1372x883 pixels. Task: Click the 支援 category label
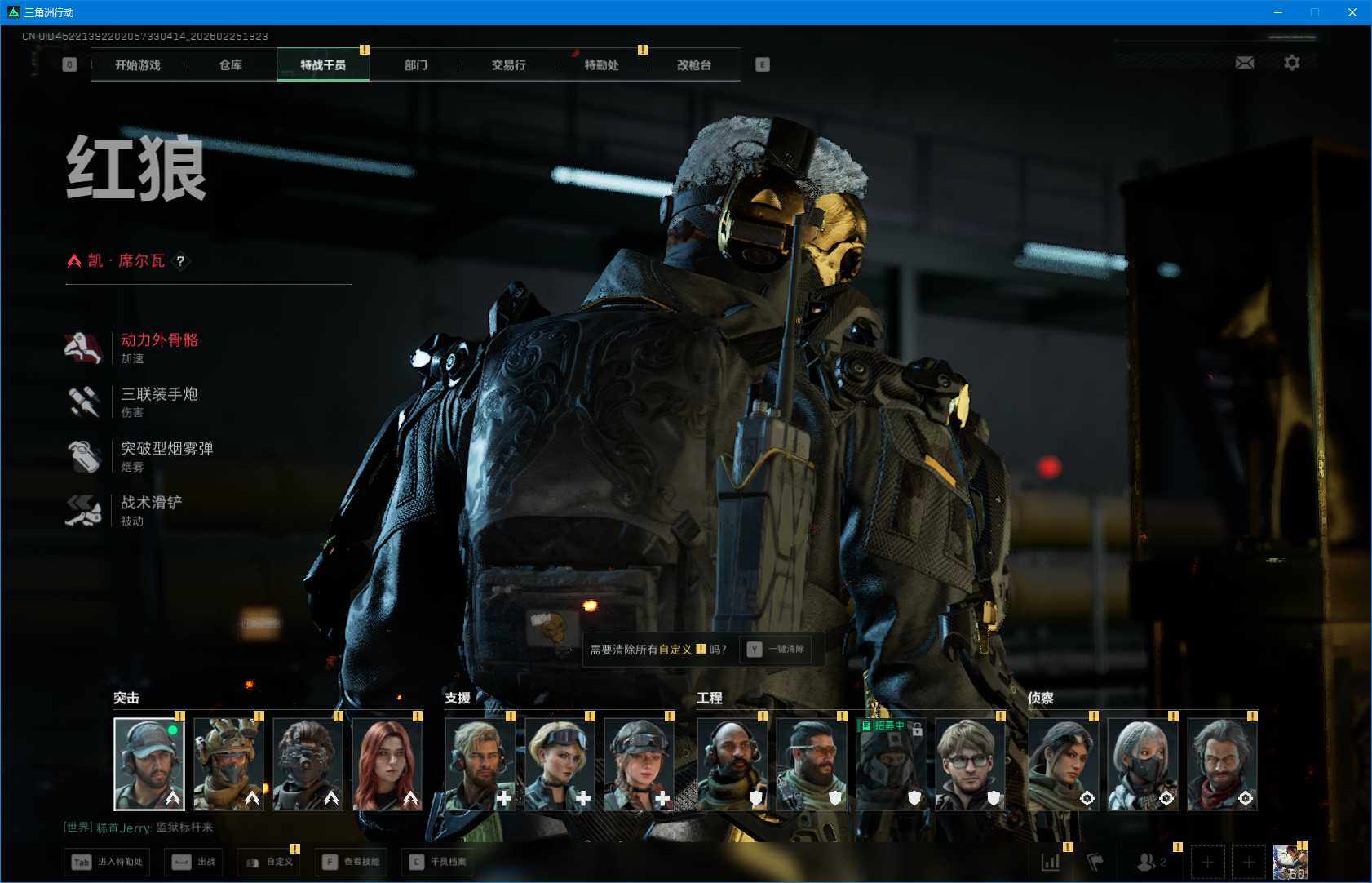[458, 698]
